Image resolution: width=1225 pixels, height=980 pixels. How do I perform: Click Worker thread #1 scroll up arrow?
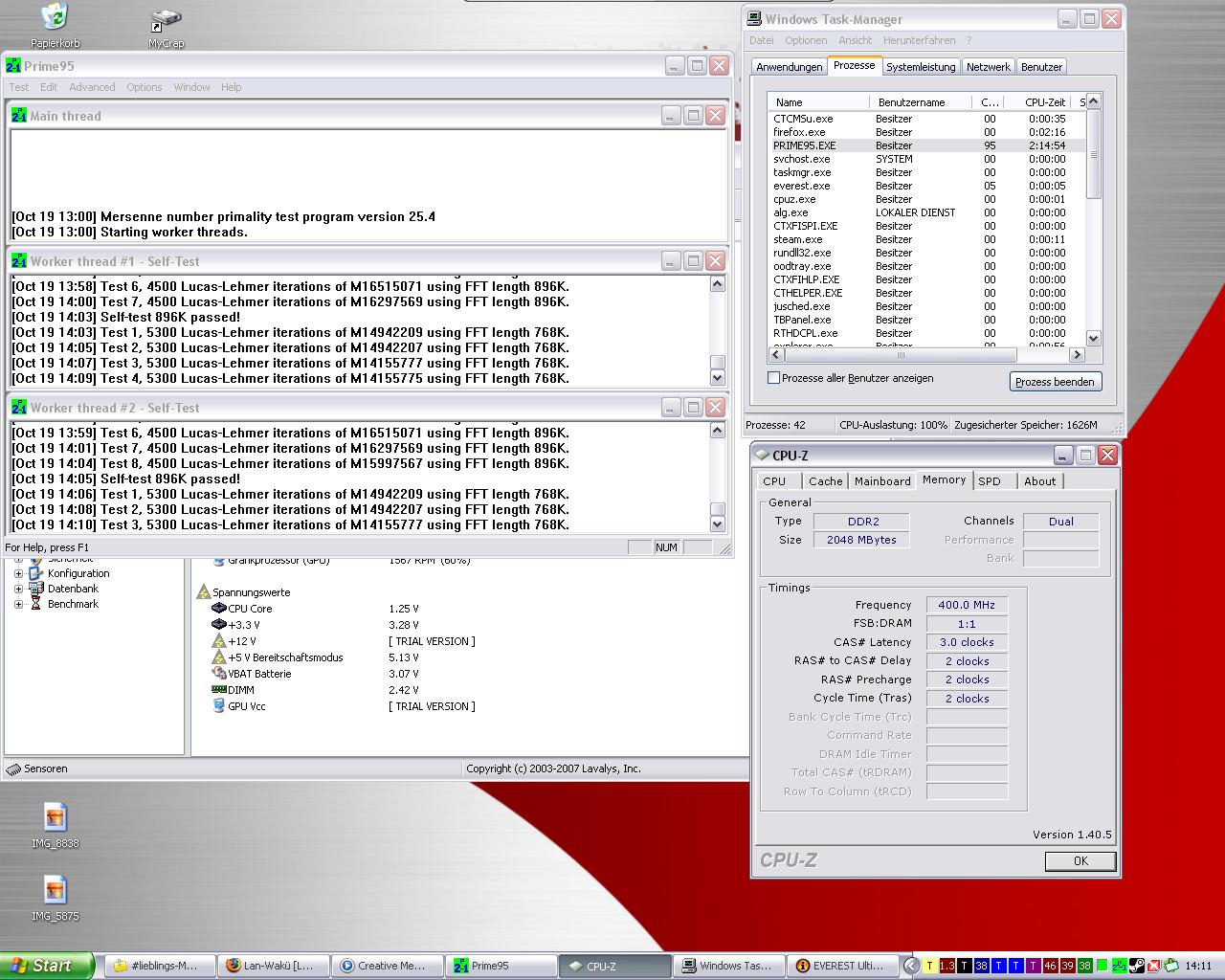tap(718, 284)
